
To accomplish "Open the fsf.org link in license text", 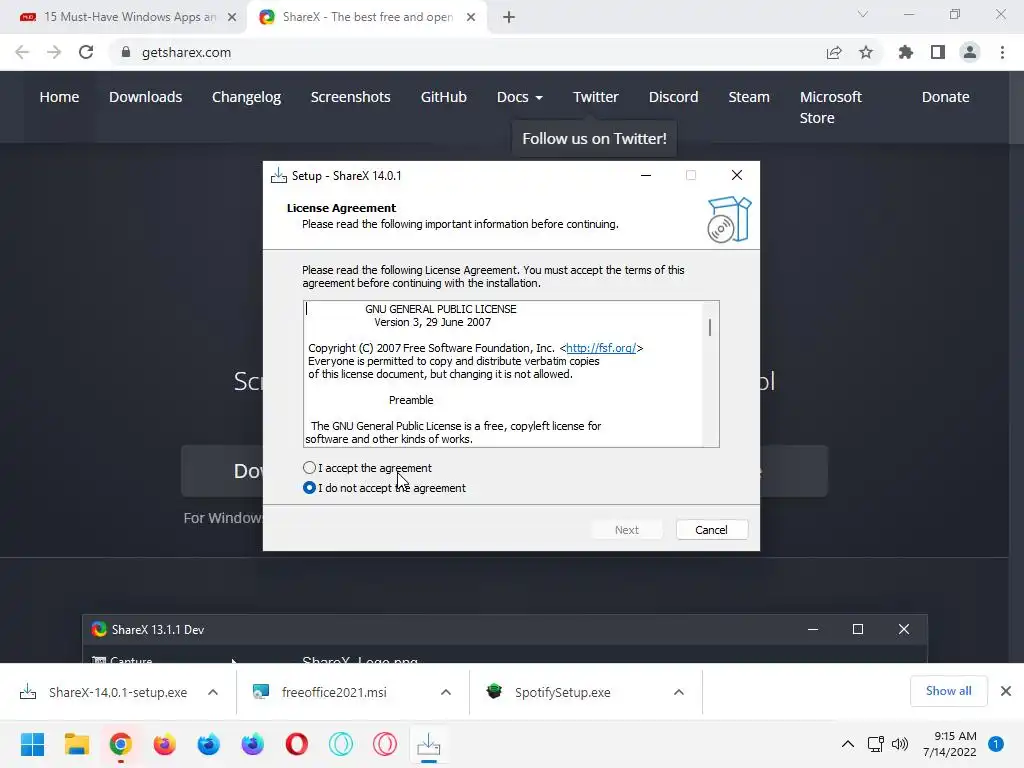I will tap(601, 348).
